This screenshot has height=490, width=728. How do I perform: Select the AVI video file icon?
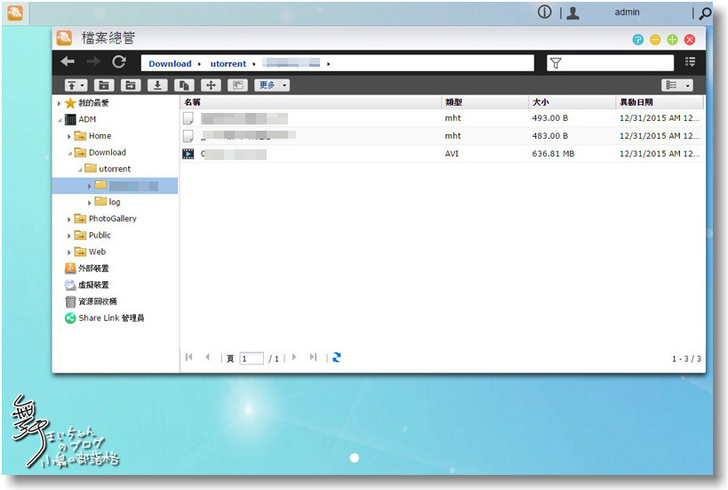click(188, 154)
